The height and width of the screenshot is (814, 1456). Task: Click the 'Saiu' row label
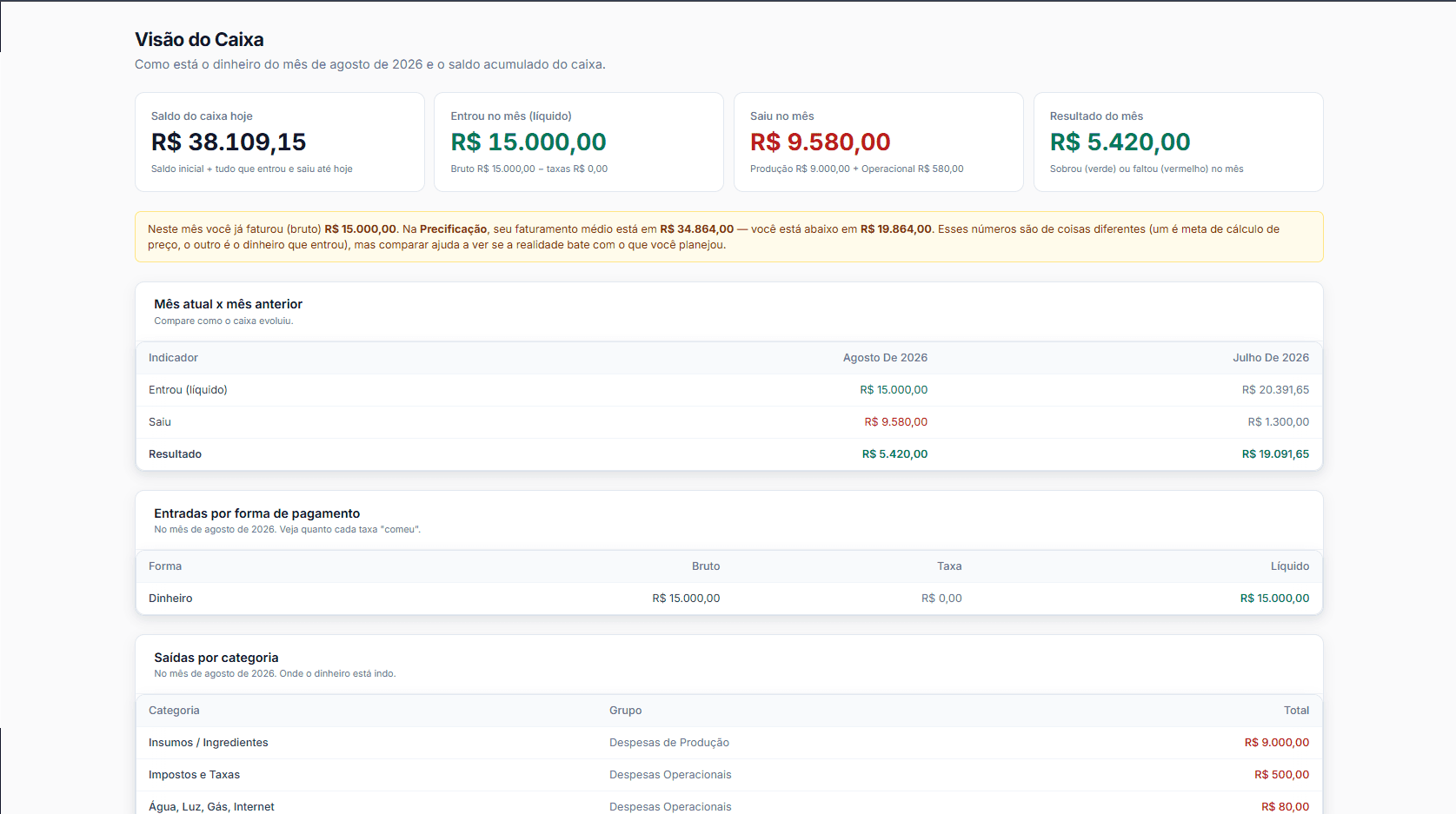[x=160, y=422]
